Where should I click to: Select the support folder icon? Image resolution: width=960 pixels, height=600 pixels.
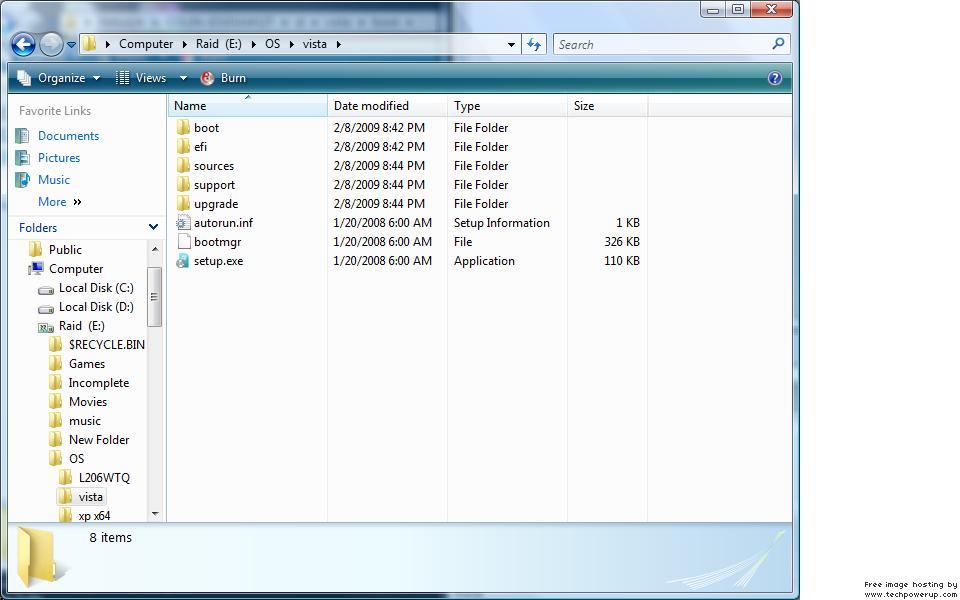[184, 184]
